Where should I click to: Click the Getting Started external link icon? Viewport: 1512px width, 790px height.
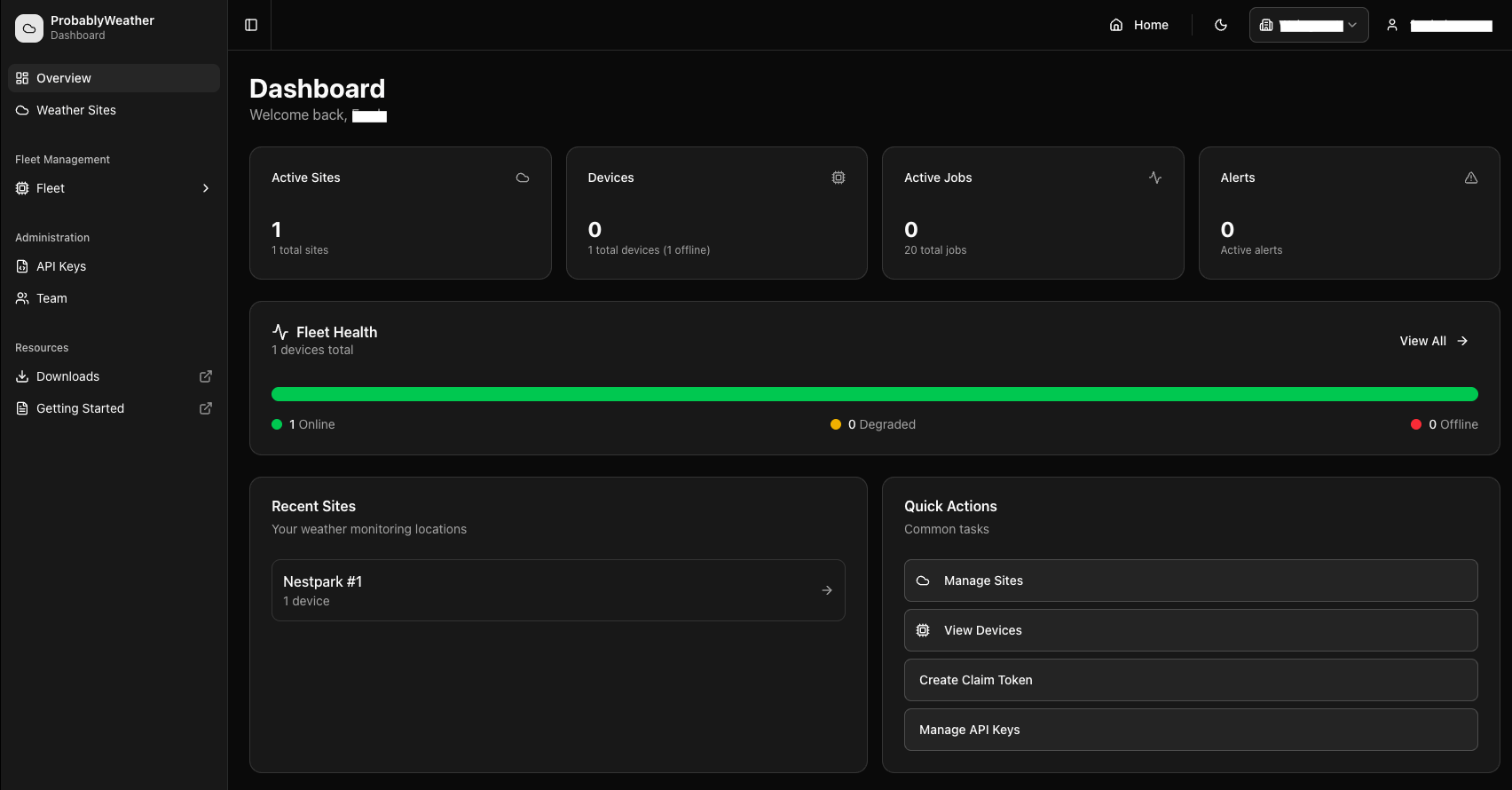(206, 408)
